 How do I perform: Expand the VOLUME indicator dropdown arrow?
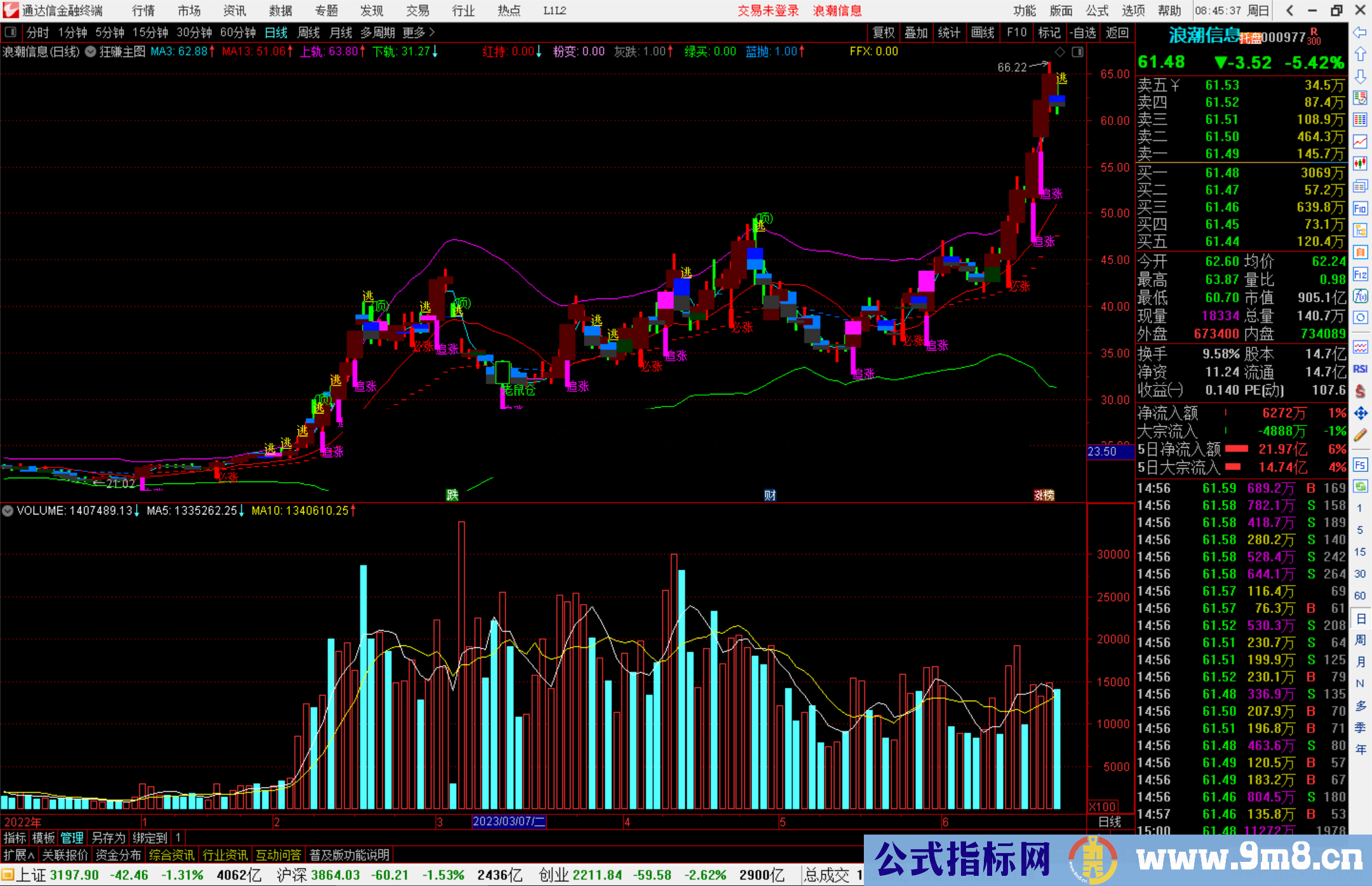pyautogui.click(x=8, y=511)
